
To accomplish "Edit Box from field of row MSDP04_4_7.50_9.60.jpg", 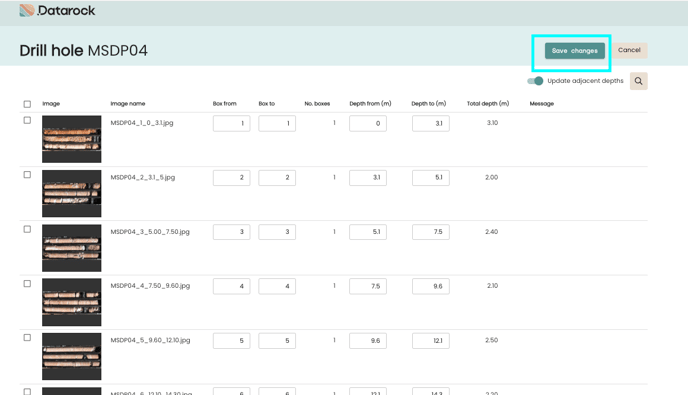I will (232, 286).
